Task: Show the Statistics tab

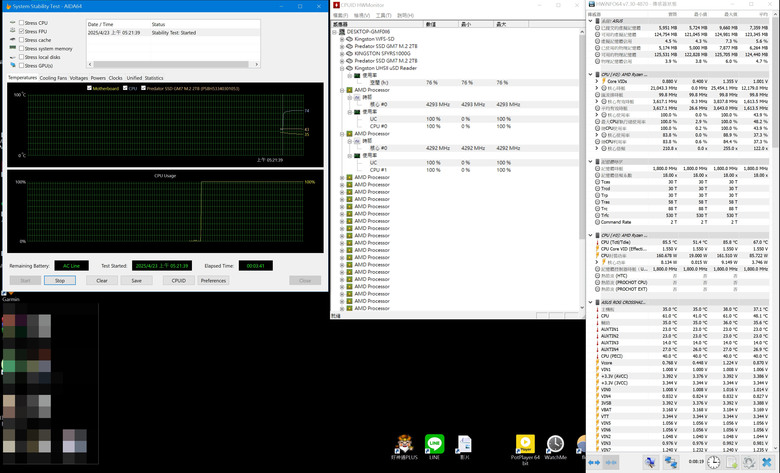Action: pos(154,78)
